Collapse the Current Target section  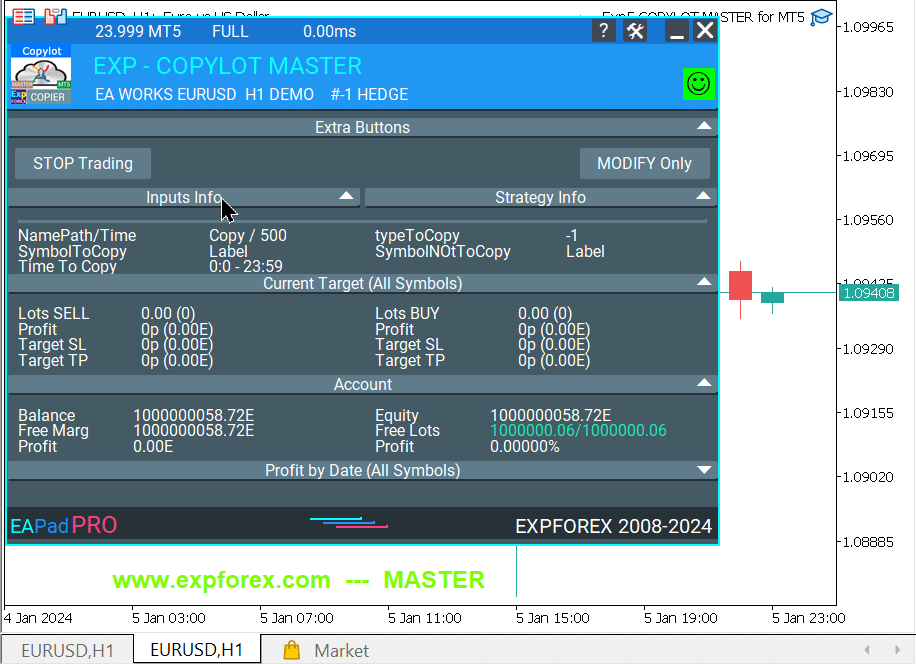(x=704, y=283)
